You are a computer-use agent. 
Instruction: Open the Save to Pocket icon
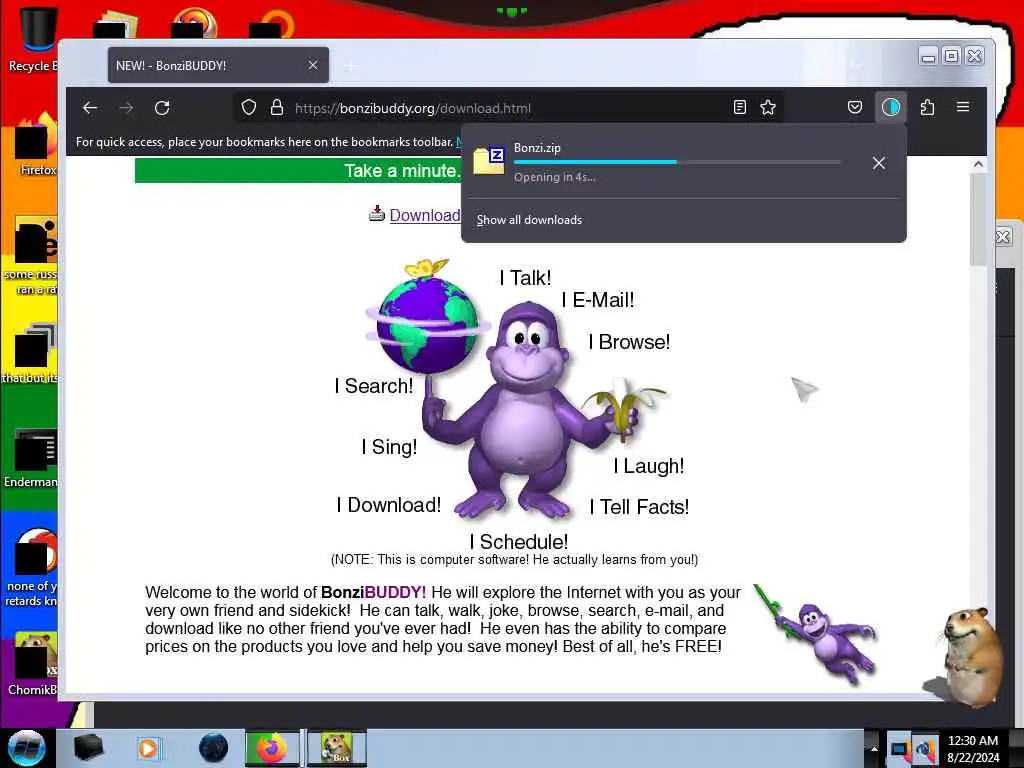pos(855,107)
